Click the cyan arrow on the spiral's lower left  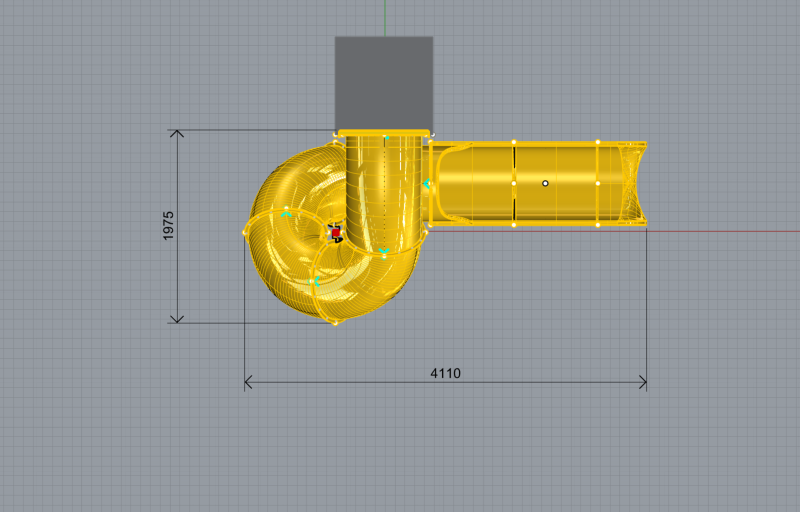point(315,281)
